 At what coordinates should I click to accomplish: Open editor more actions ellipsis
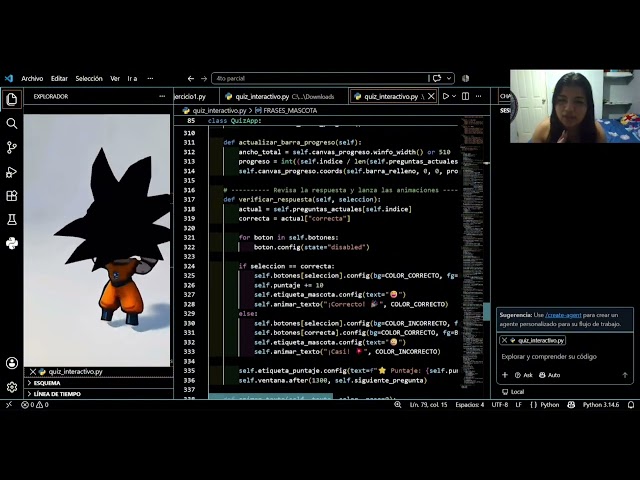pos(478,96)
